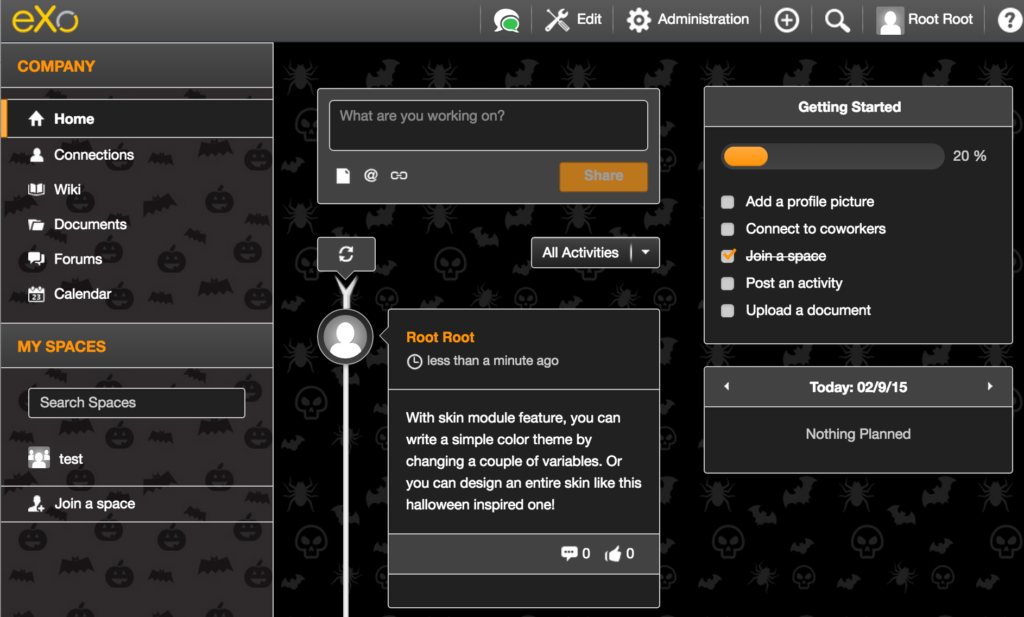The width and height of the screenshot is (1024, 617).
Task: Attach a file in the activity composer
Action: (343, 174)
